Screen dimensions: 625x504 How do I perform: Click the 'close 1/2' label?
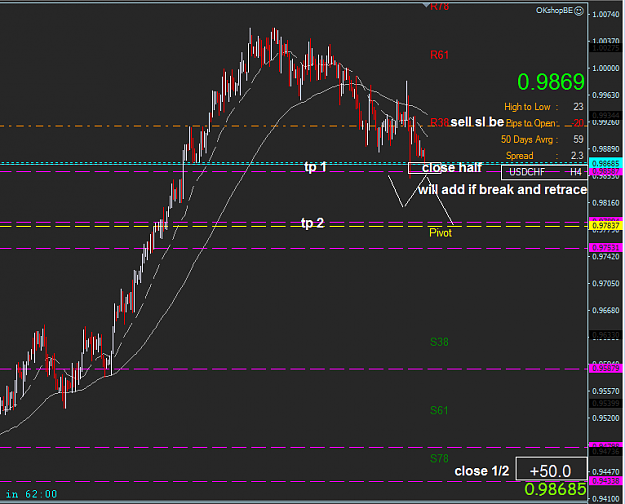(482, 471)
